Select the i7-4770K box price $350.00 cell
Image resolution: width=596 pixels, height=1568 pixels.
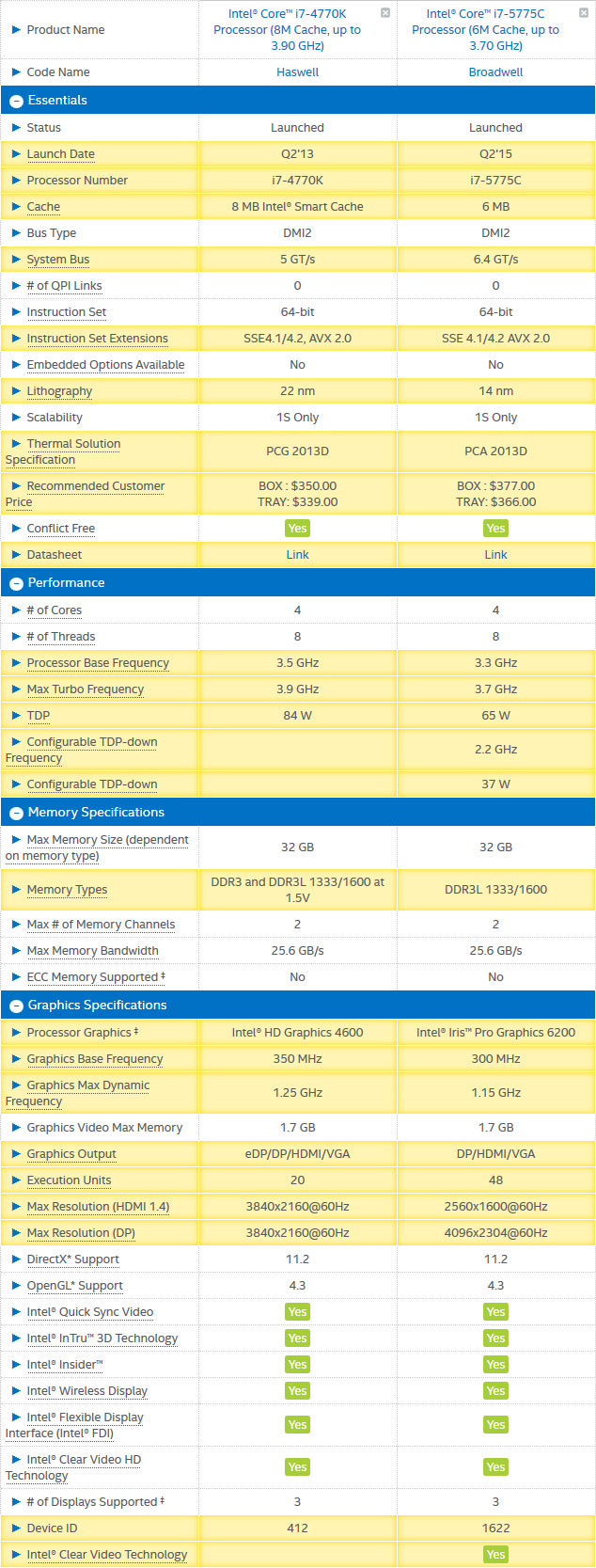coord(297,486)
